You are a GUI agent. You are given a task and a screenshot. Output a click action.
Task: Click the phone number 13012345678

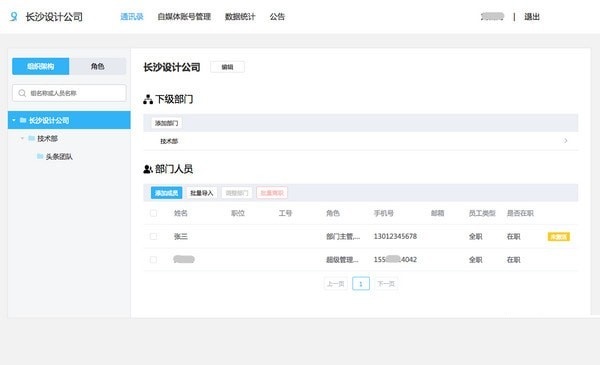(x=395, y=236)
